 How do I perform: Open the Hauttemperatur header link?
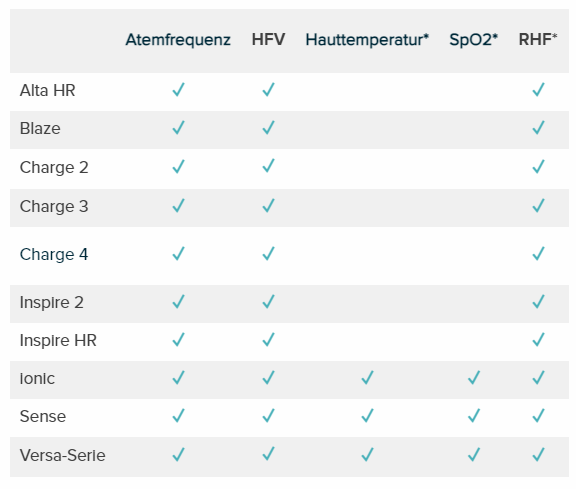tap(367, 40)
